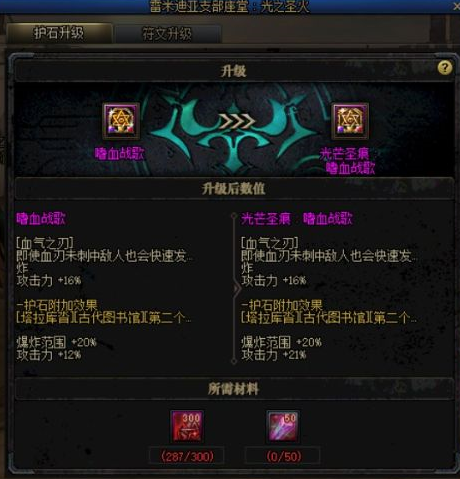The height and width of the screenshot is (479, 460).
Task: Click the (287/300) material count field
Action: point(187,456)
